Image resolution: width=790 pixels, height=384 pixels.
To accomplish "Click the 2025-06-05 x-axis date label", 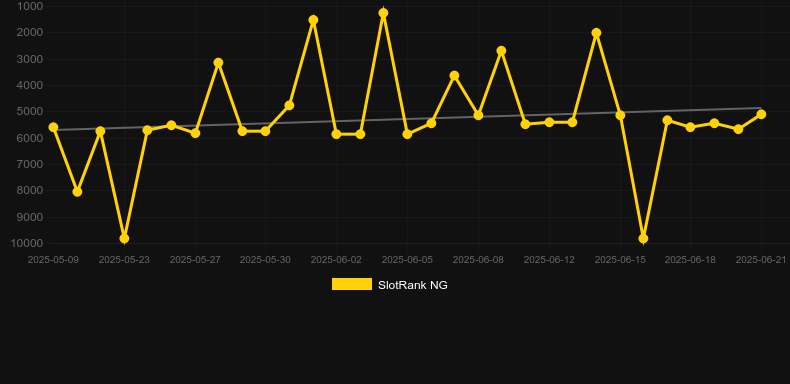I will (x=407, y=260).
